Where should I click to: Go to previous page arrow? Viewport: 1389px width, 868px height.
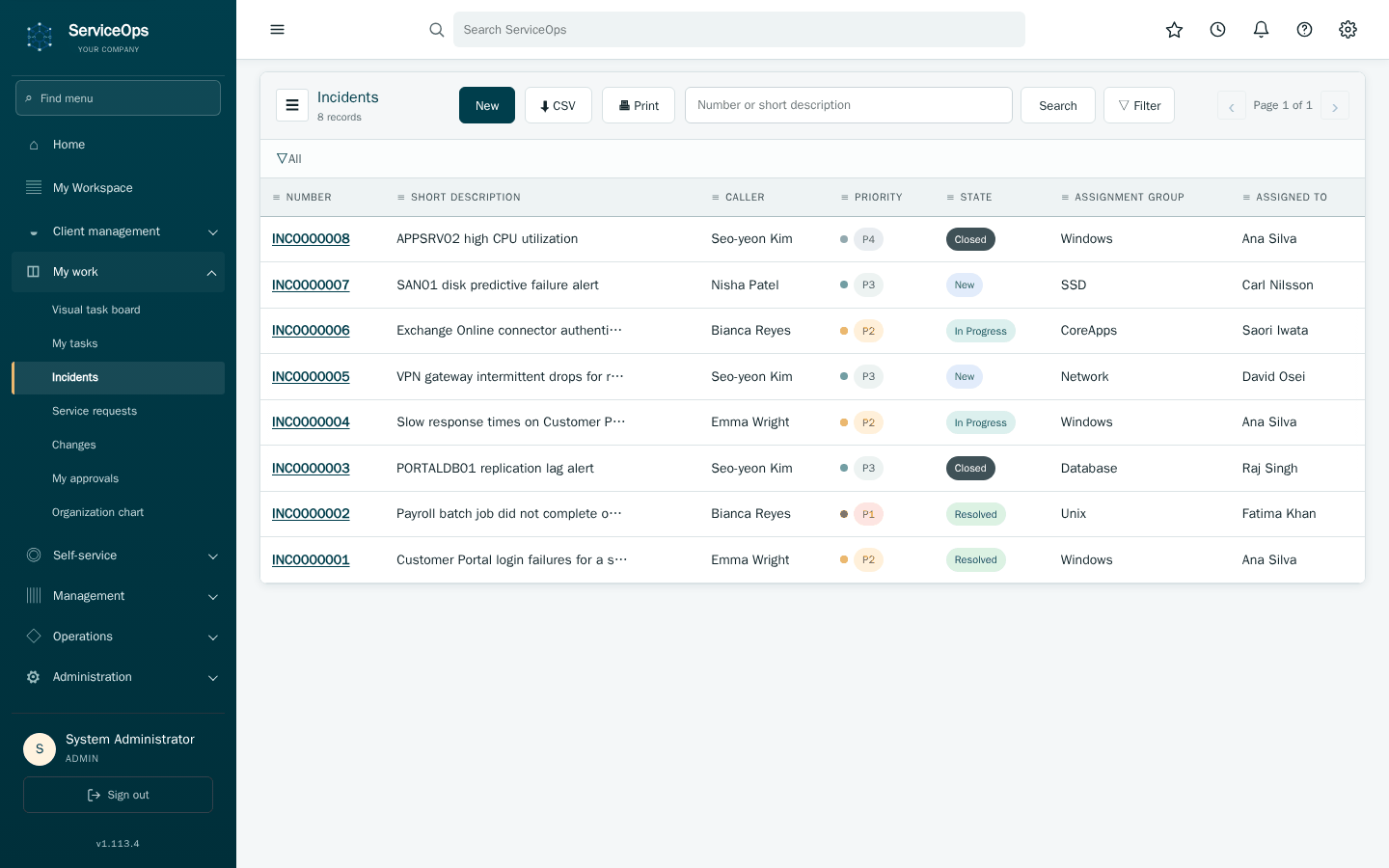1232,105
